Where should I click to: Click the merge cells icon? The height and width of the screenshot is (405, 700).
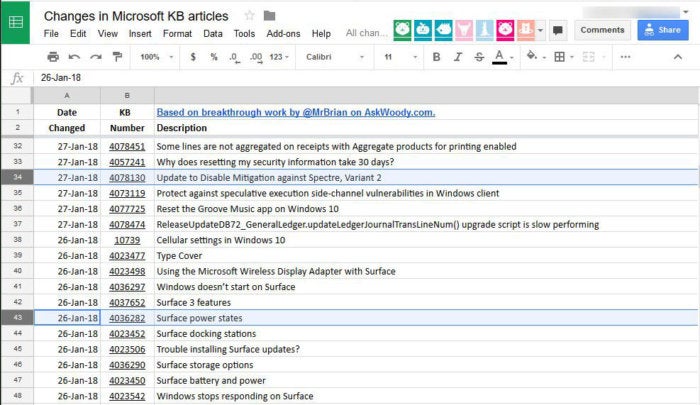[588, 57]
